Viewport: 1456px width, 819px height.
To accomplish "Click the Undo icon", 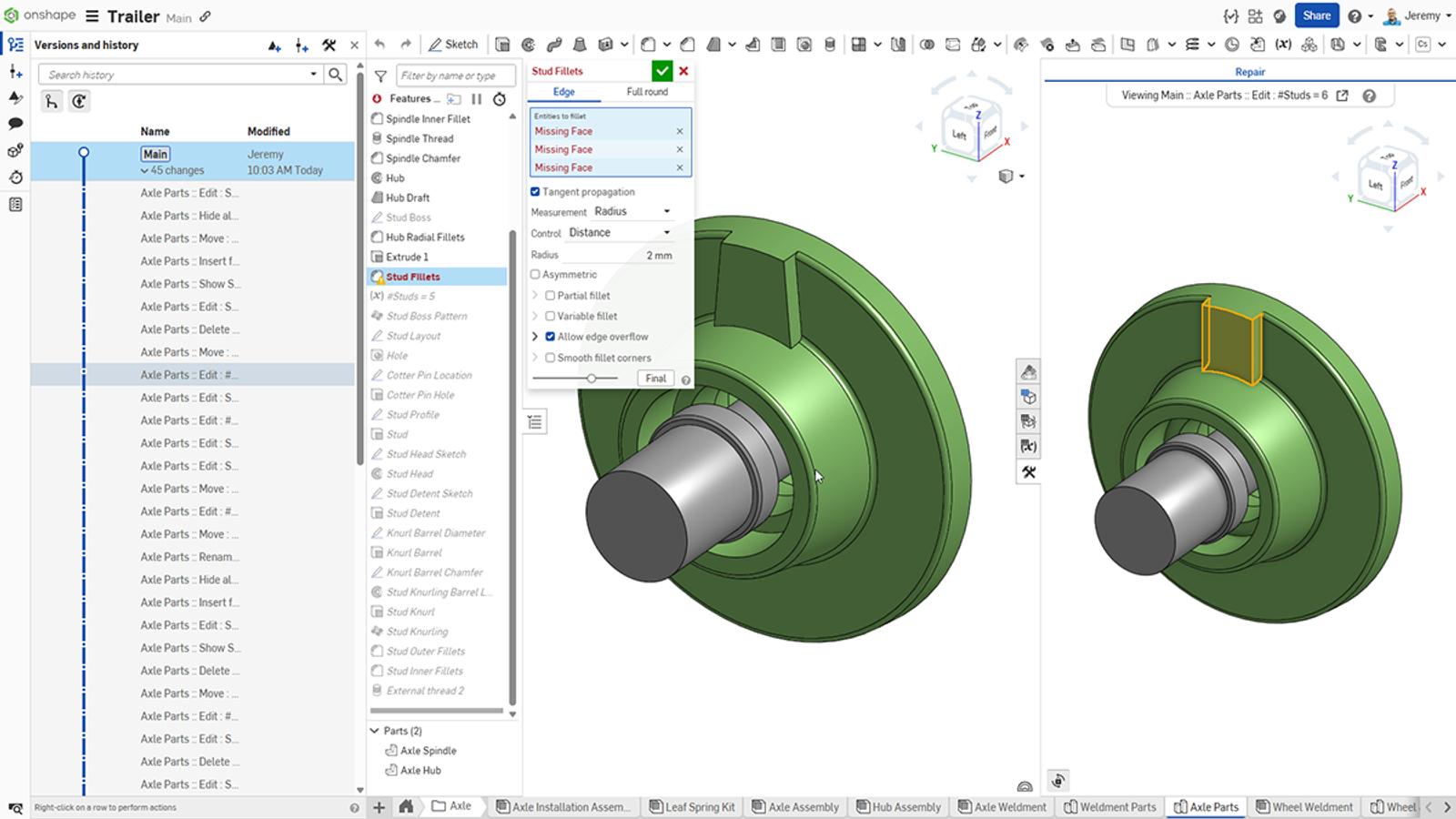I will tap(380, 43).
